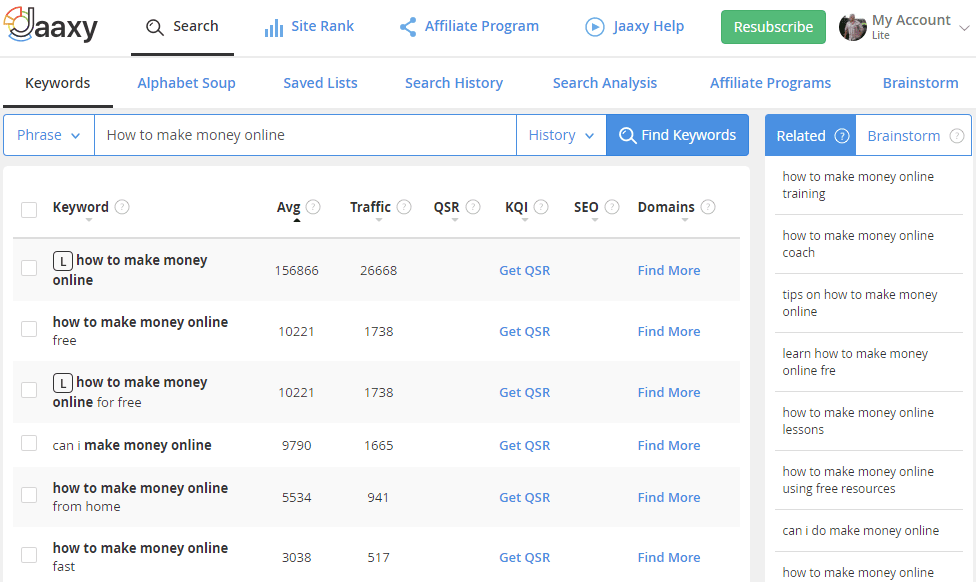Click related keyword 'how to make money online training'

pyautogui.click(x=858, y=185)
